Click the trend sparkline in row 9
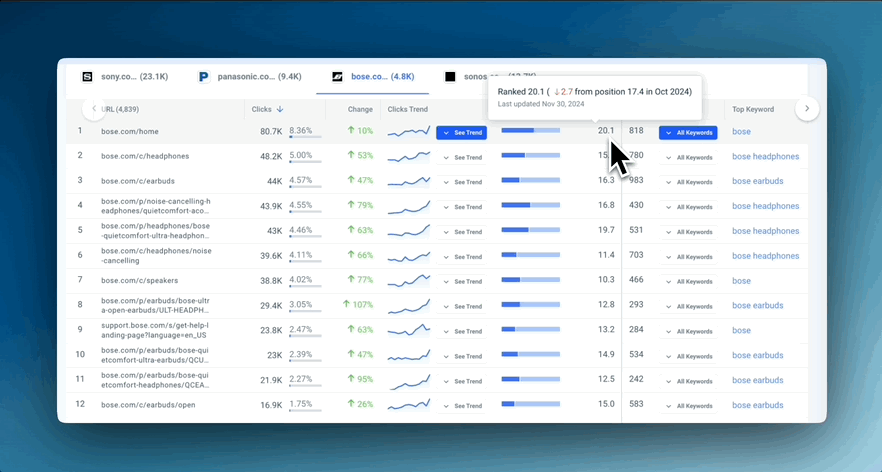Screen dimensions: 882x472 (x=409, y=330)
